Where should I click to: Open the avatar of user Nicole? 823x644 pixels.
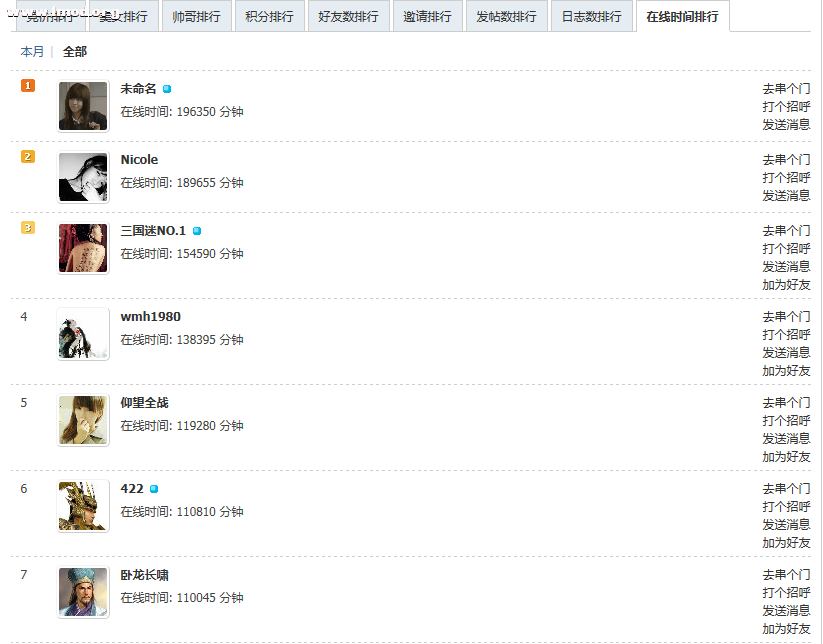click(83, 177)
